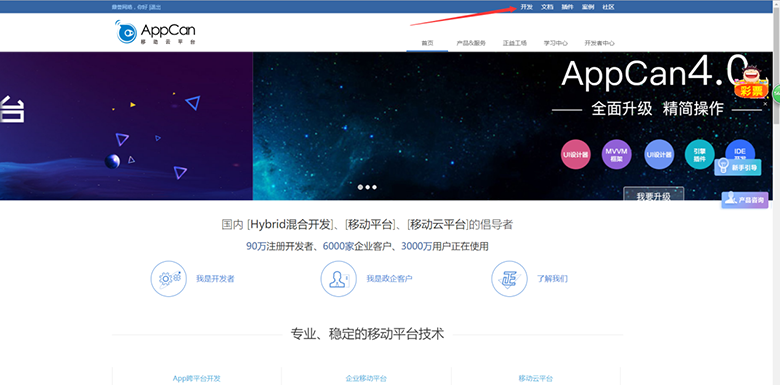Go to second carousel slide dot
Image resolution: width=780 pixels, height=385 pixels.
tap(367, 188)
